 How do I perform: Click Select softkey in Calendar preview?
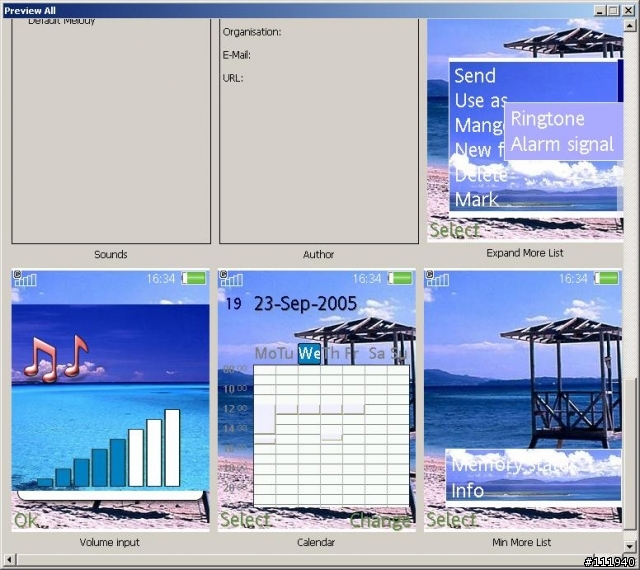[x=245, y=520]
